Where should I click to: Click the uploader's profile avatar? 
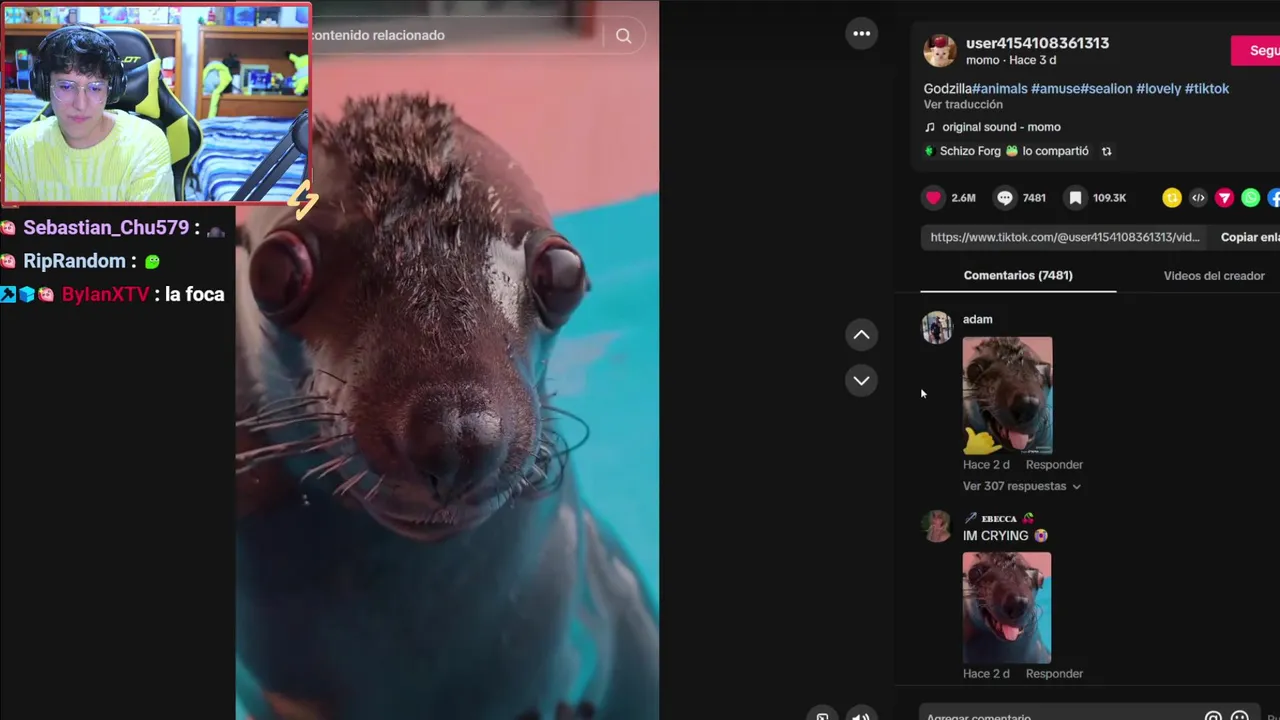[939, 50]
